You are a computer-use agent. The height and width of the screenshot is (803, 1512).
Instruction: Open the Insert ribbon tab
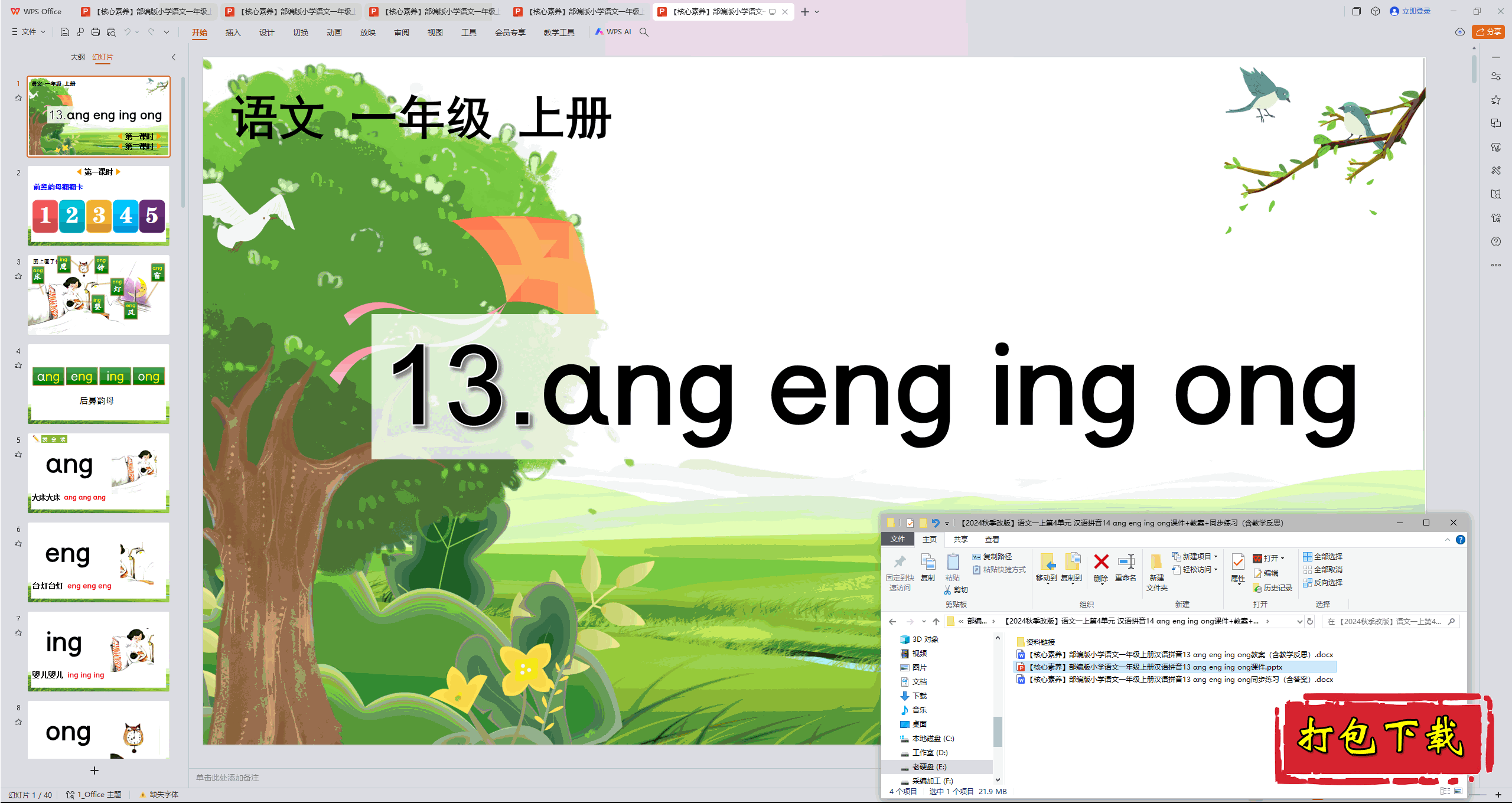click(233, 32)
